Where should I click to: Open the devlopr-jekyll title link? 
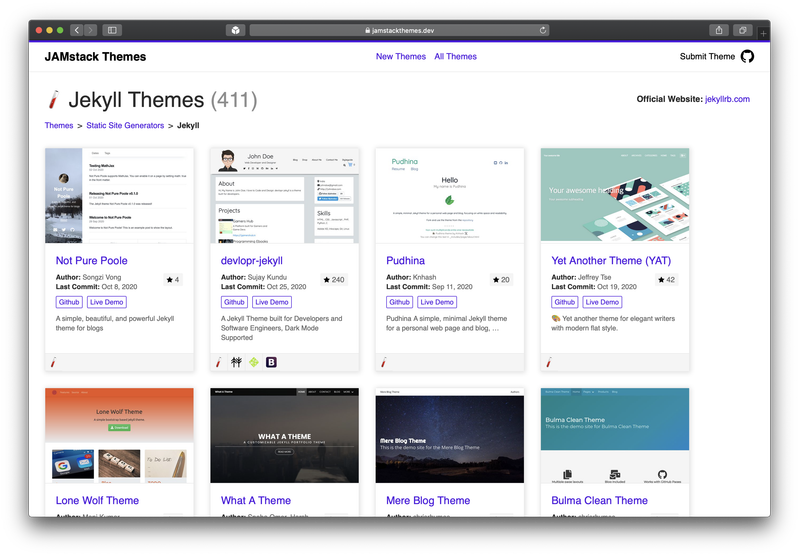pyautogui.click(x=252, y=261)
